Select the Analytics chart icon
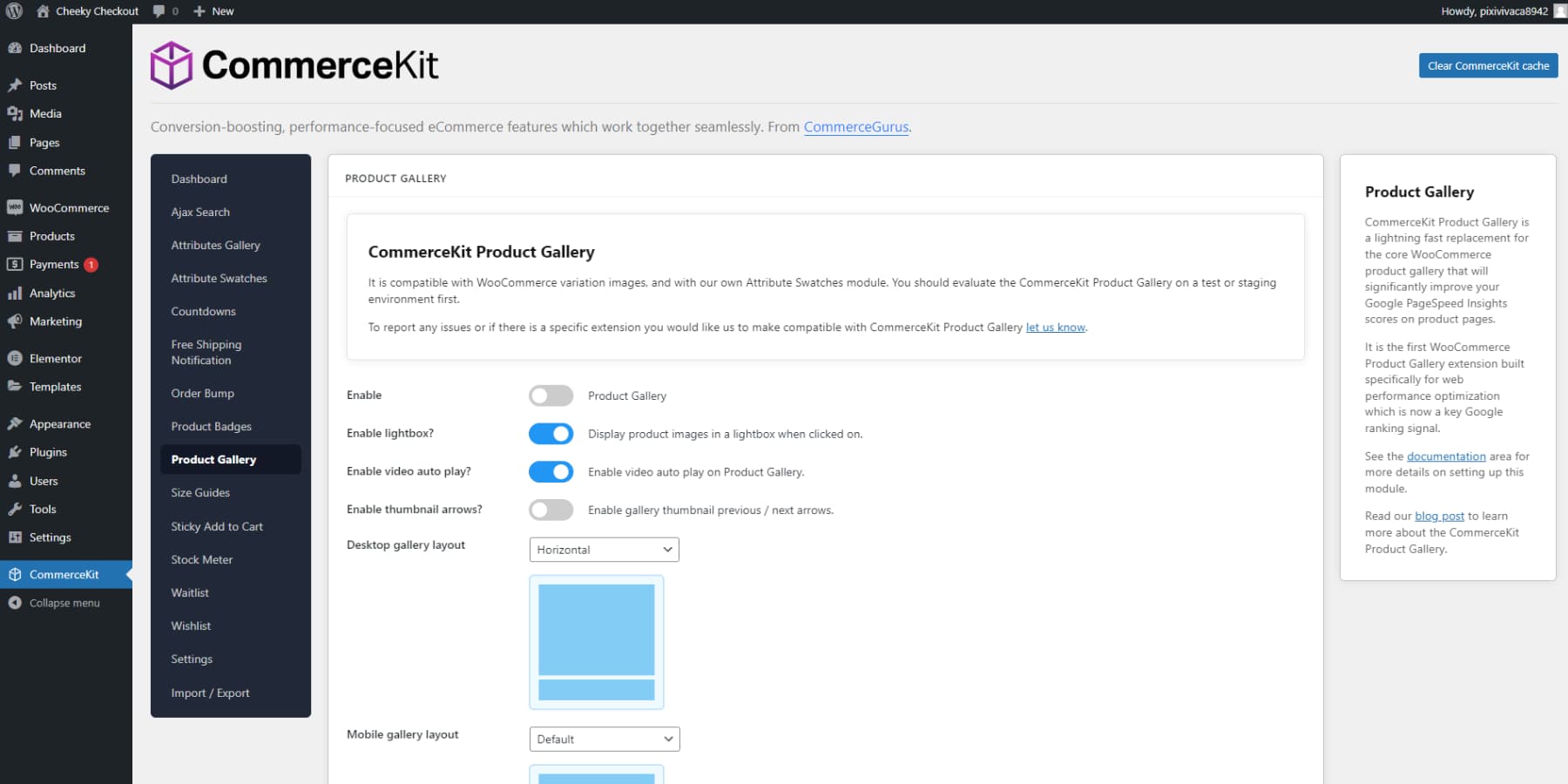 15,293
